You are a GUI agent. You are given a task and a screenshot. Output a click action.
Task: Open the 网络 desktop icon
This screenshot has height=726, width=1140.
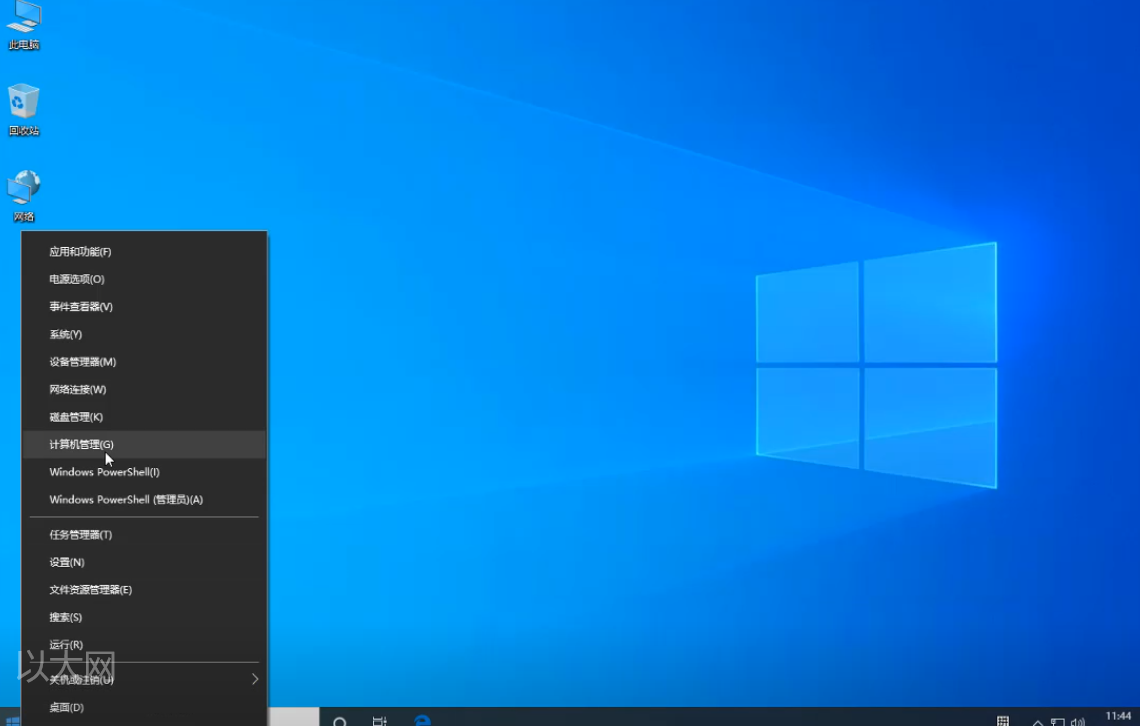pyautogui.click(x=23, y=190)
